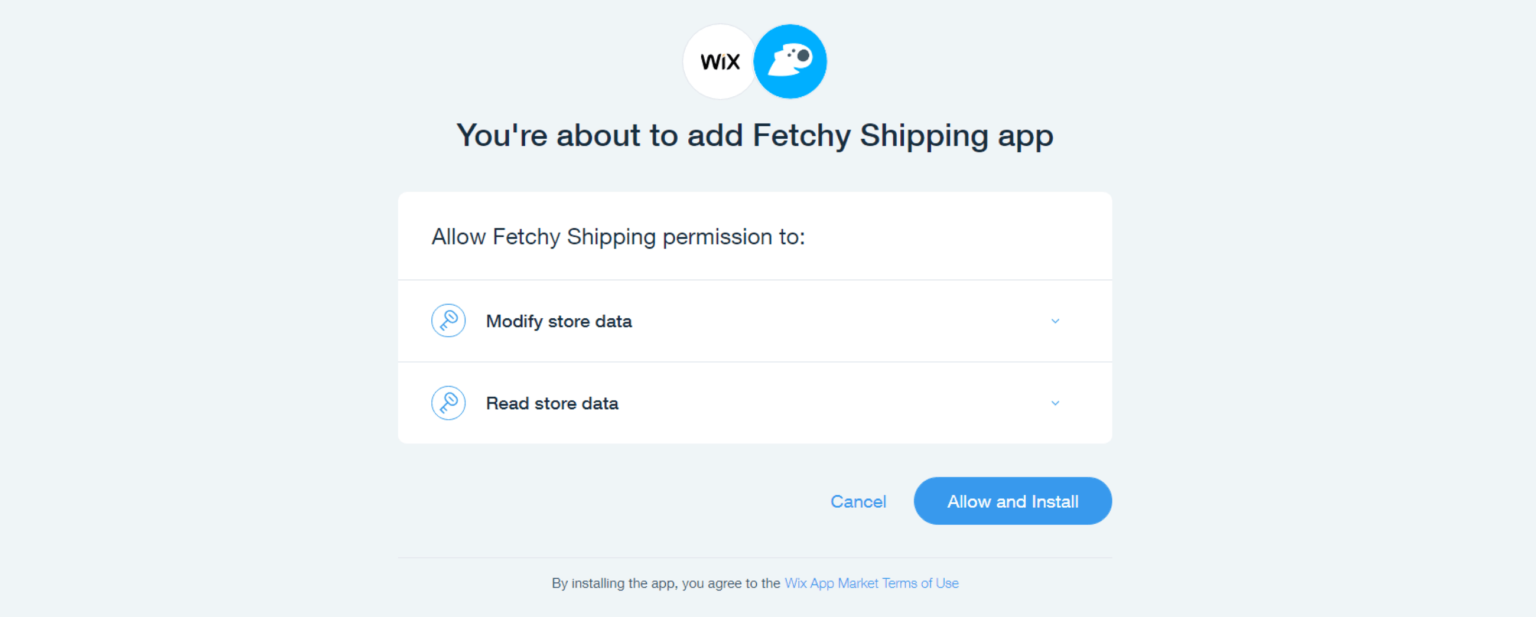Expand the Read store data permission details

1055,402
